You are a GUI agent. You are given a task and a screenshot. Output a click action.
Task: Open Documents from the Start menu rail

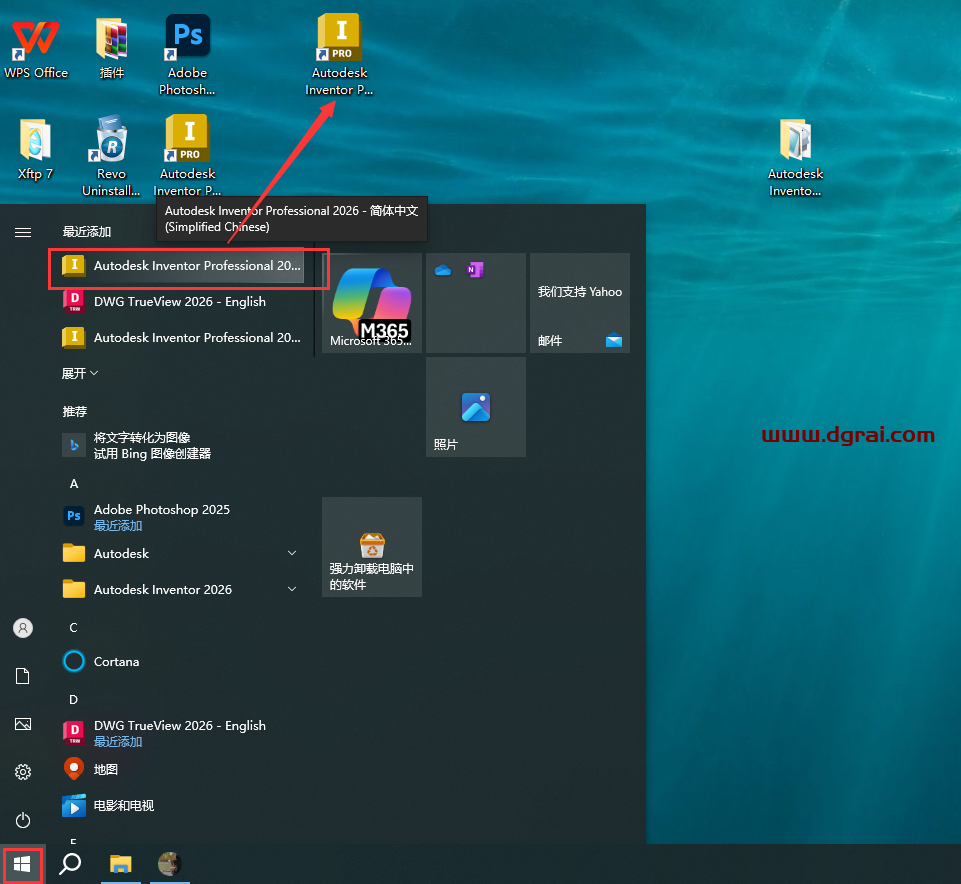tap(23, 676)
